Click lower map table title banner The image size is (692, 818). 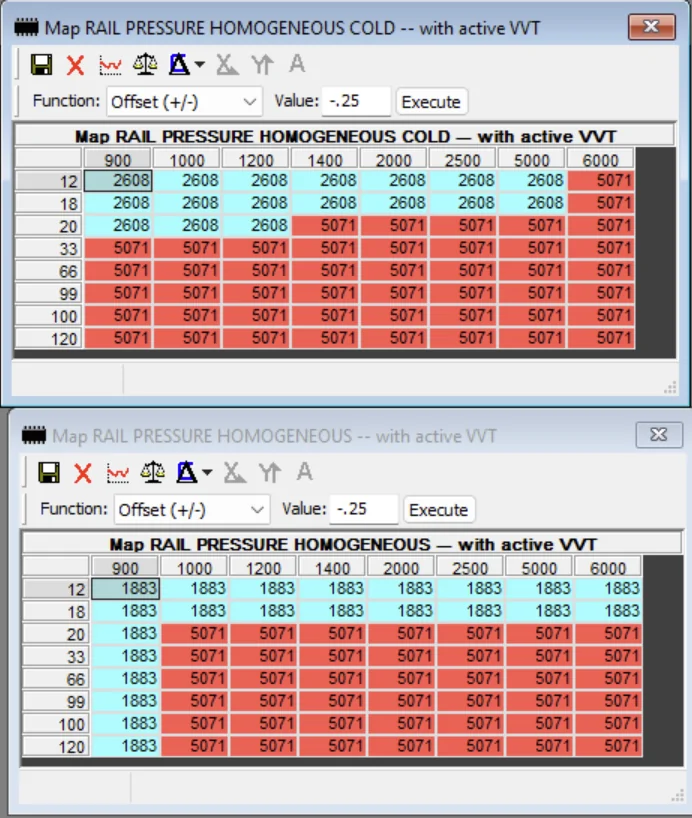pyautogui.click(x=352, y=544)
